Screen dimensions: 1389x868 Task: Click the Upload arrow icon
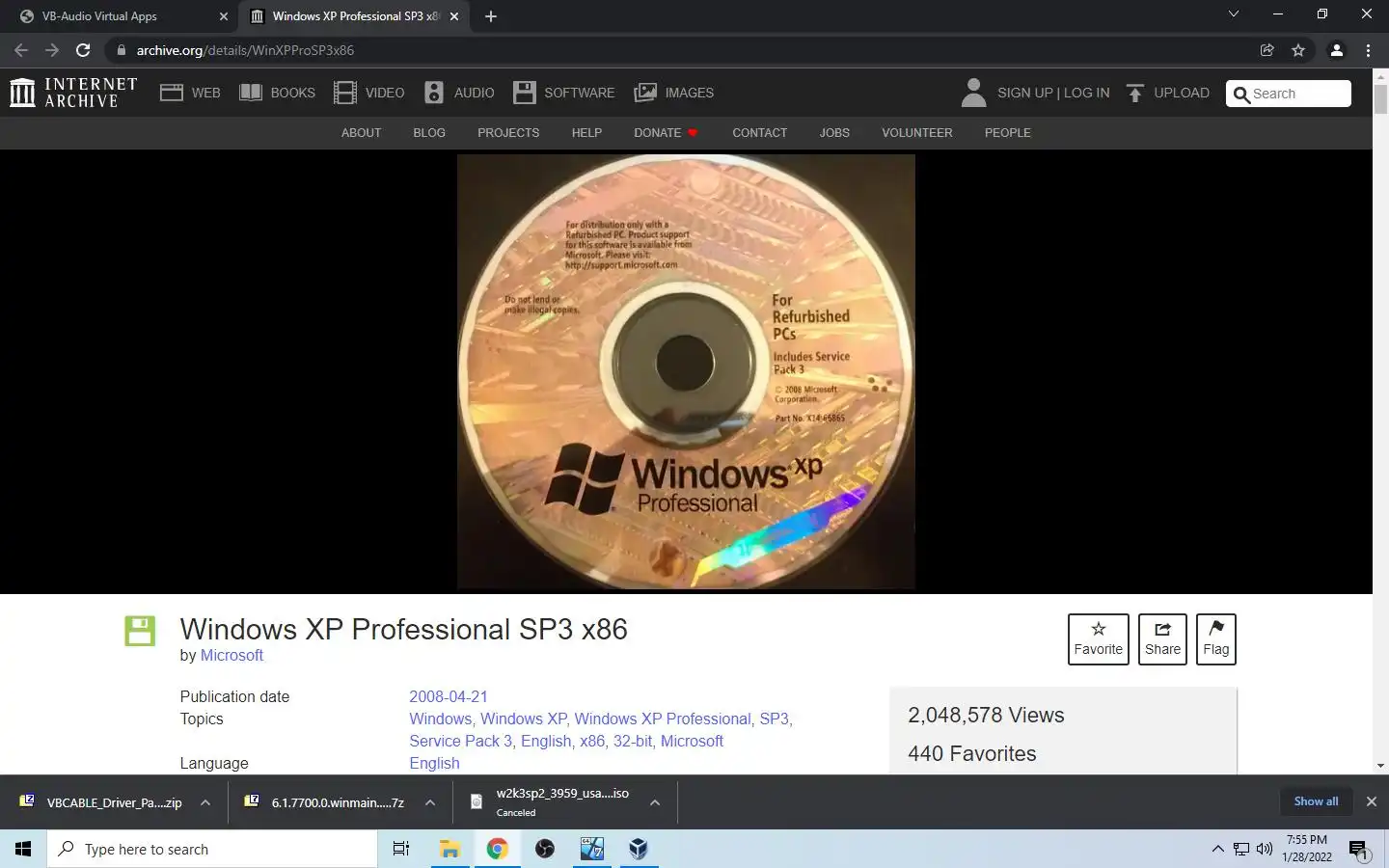point(1135,93)
